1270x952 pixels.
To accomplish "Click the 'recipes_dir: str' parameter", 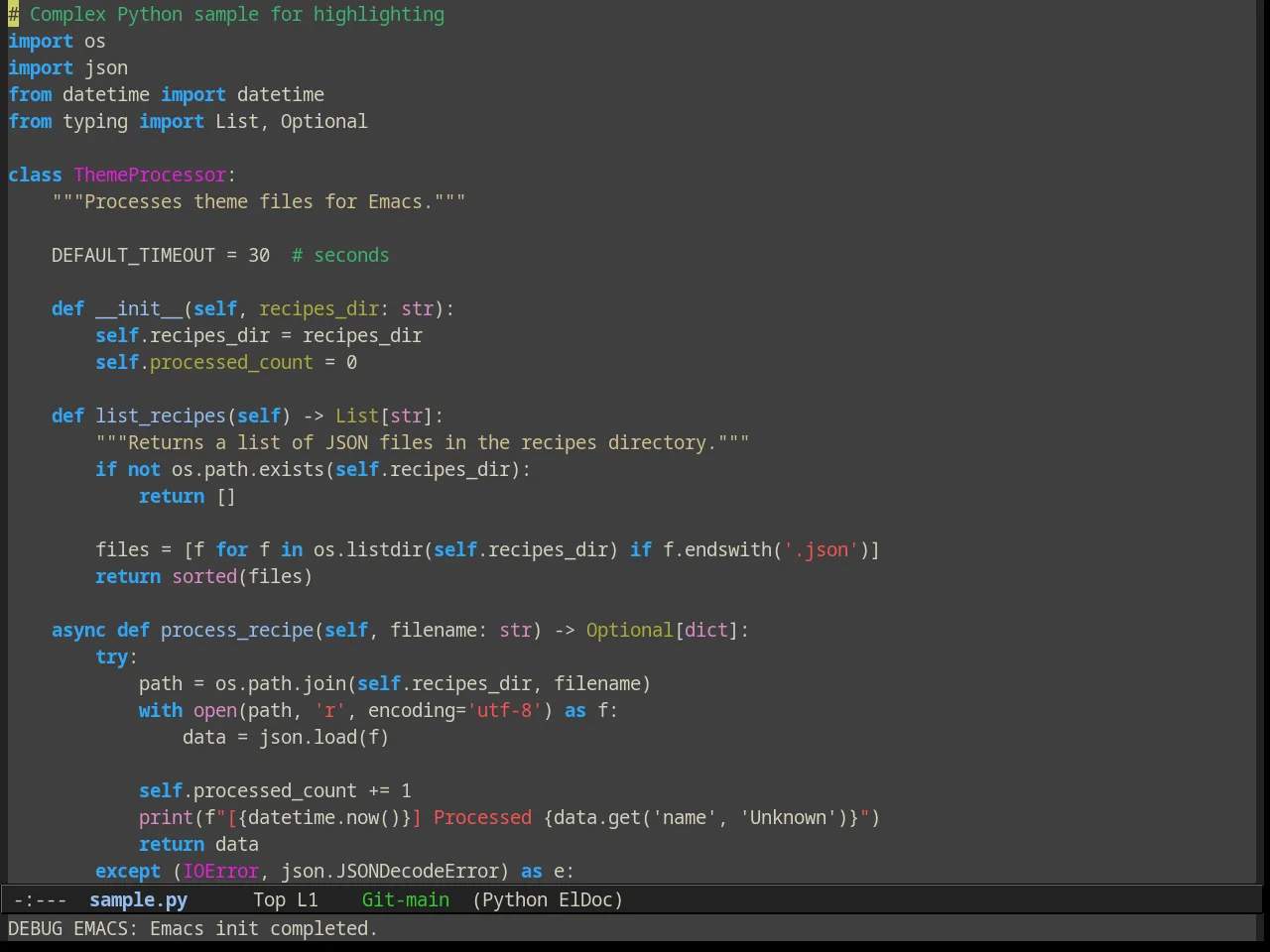I will [x=346, y=308].
